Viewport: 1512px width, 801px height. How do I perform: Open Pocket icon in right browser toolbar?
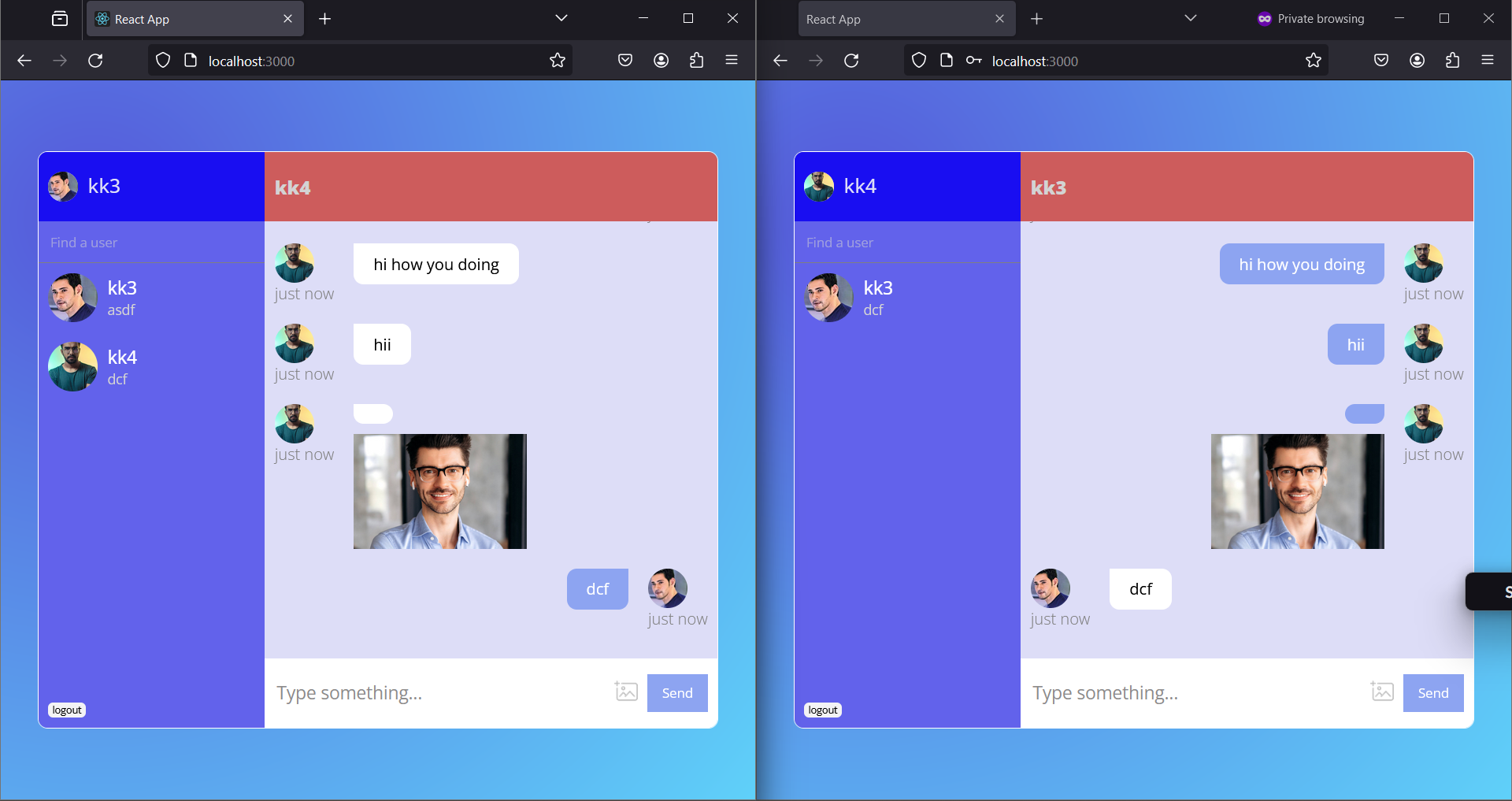tap(1381, 61)
